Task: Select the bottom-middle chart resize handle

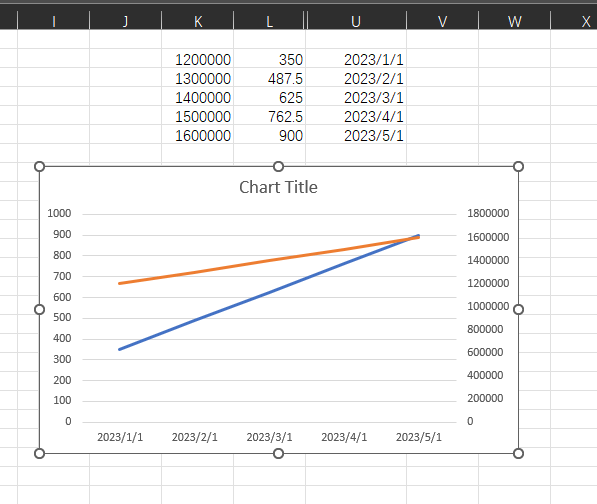Action: pos(279,453)
